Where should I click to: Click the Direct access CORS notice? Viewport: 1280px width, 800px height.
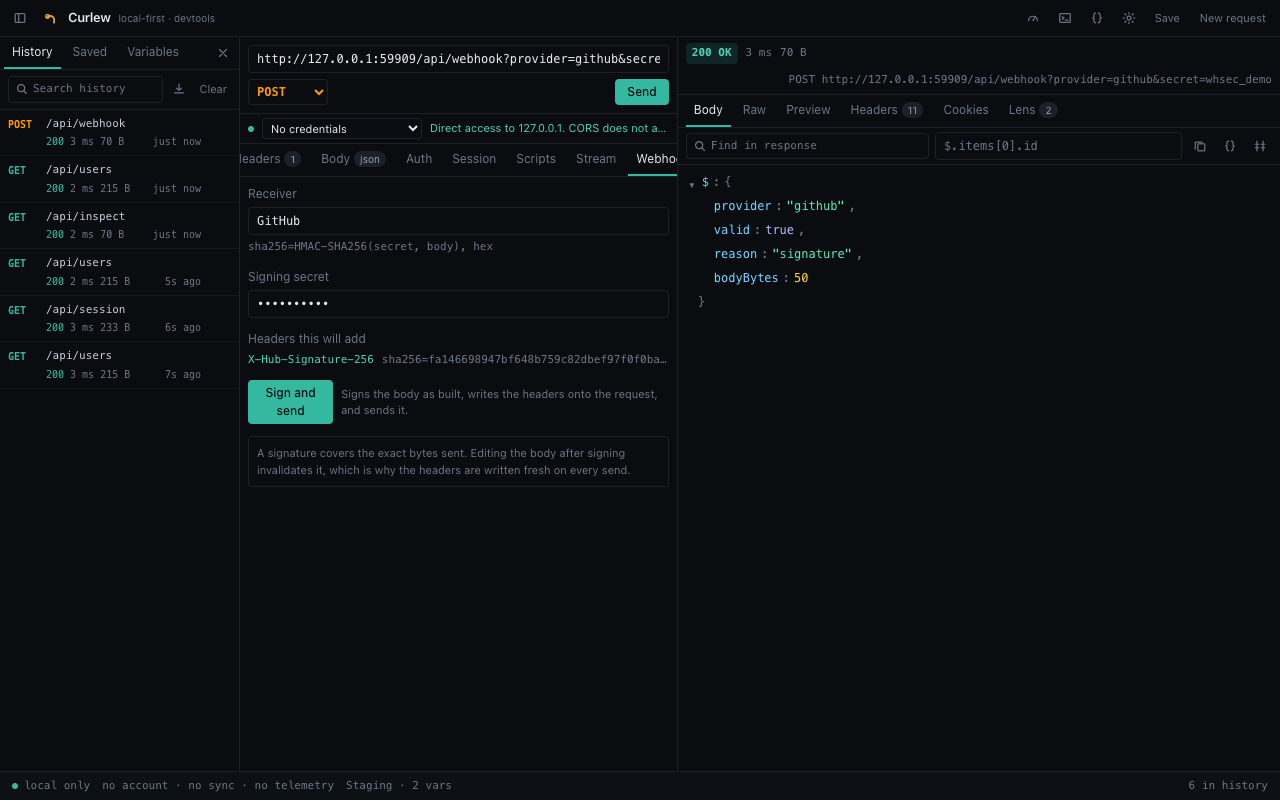point(548,128)
